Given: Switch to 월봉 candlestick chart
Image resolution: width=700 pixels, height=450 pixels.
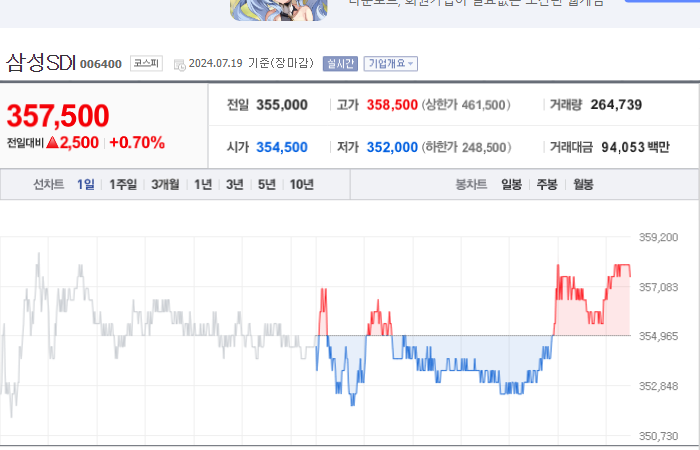Looking at the screenshot, I should 583,184.
